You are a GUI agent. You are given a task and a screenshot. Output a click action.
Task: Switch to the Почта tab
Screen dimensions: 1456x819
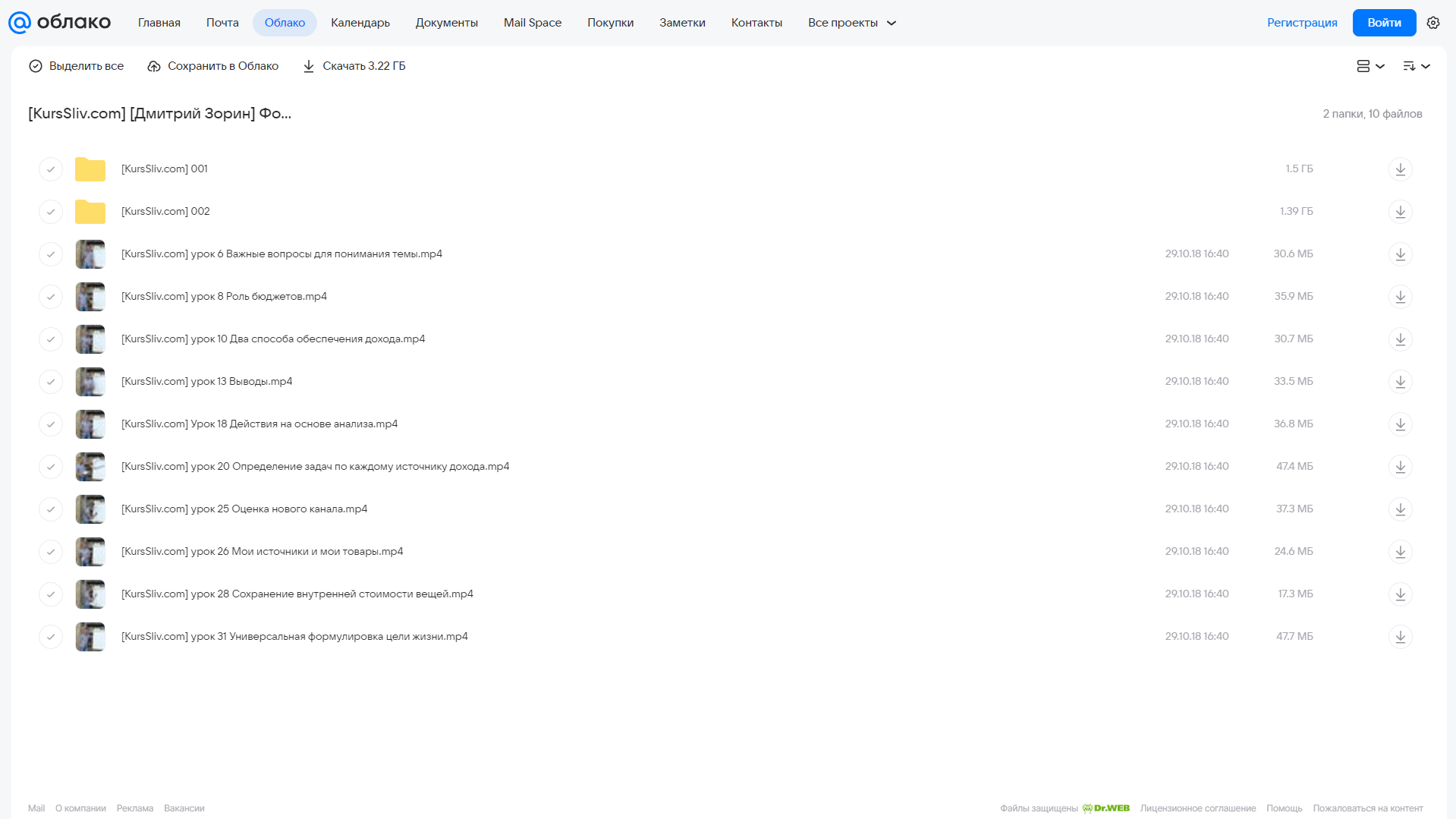click(222, 23)
